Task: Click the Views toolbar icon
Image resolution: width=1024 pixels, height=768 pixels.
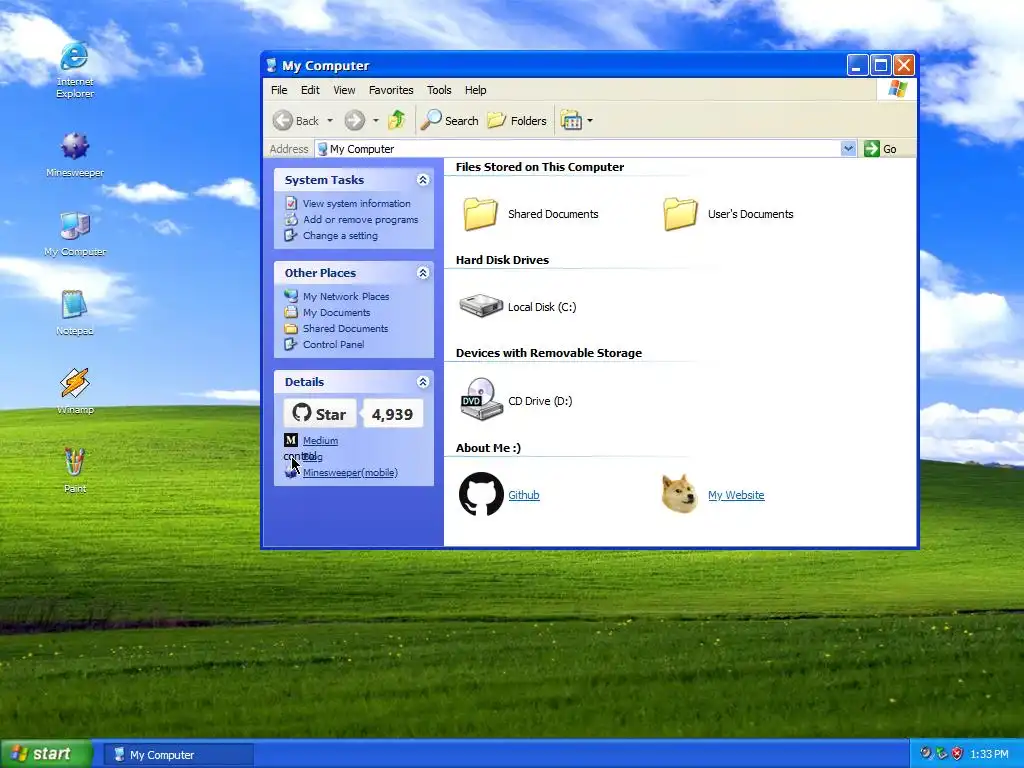Action: [571, 120]
